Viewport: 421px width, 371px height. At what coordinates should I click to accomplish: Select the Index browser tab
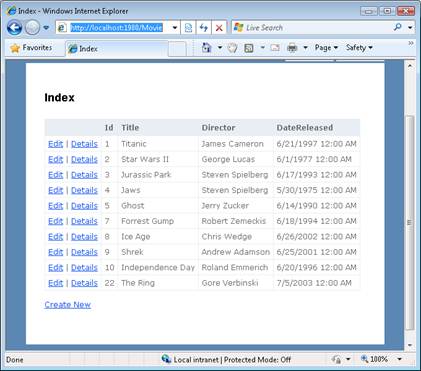(x=117, y=49)
